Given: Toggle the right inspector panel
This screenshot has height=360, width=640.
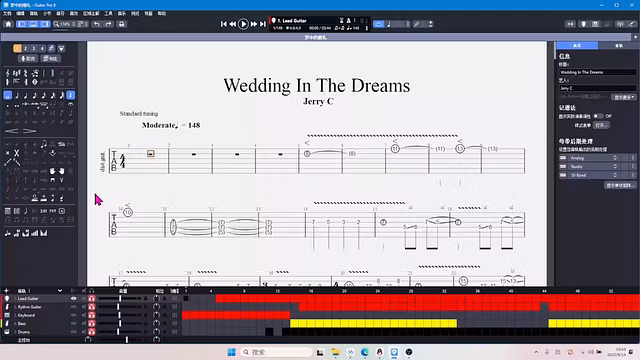Looking at the screenshot, I should click(x=45, y=24).
